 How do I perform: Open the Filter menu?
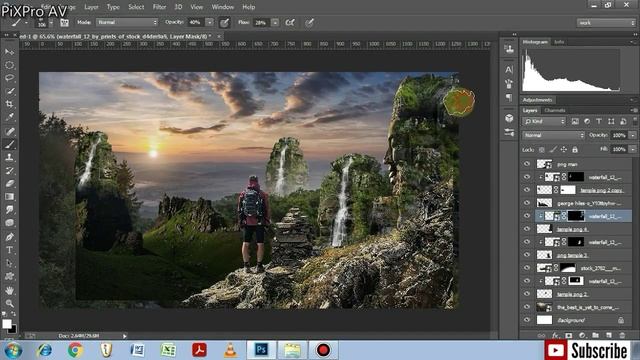[x=159, y=7]
